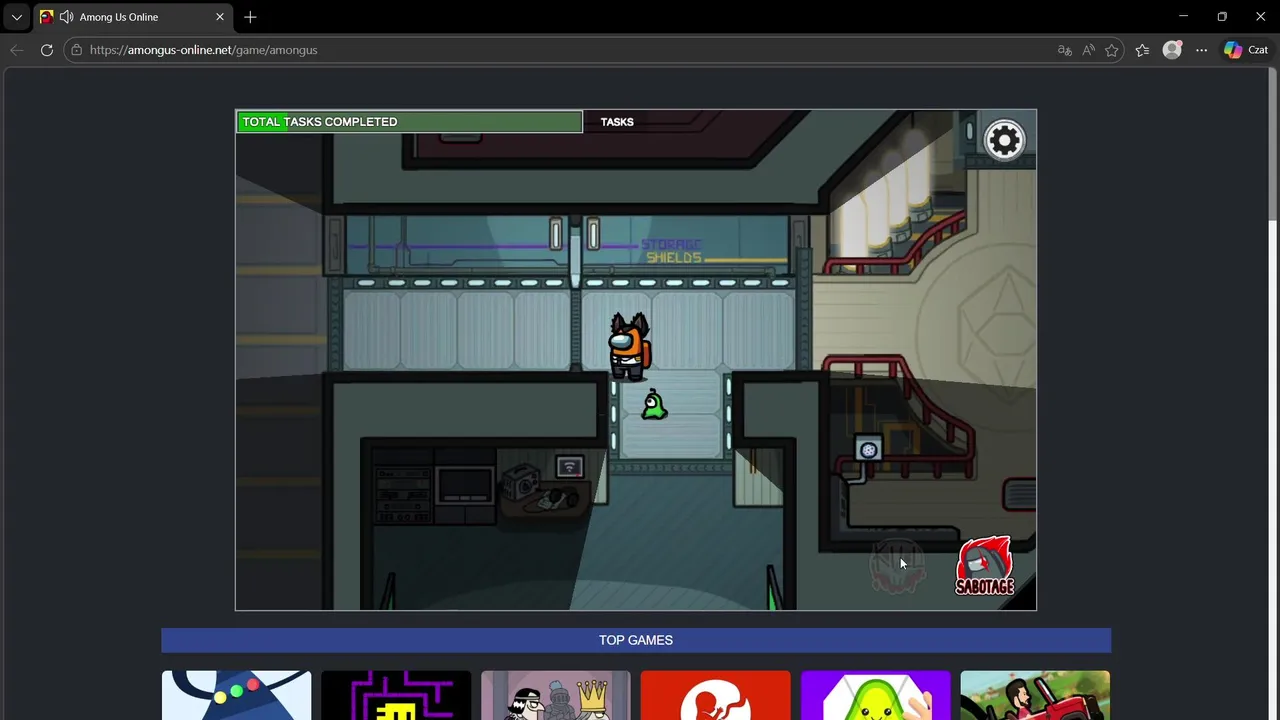1280x720 pixels.
Task: Select the Among Us Online browser tab
Action: (133, 17)
